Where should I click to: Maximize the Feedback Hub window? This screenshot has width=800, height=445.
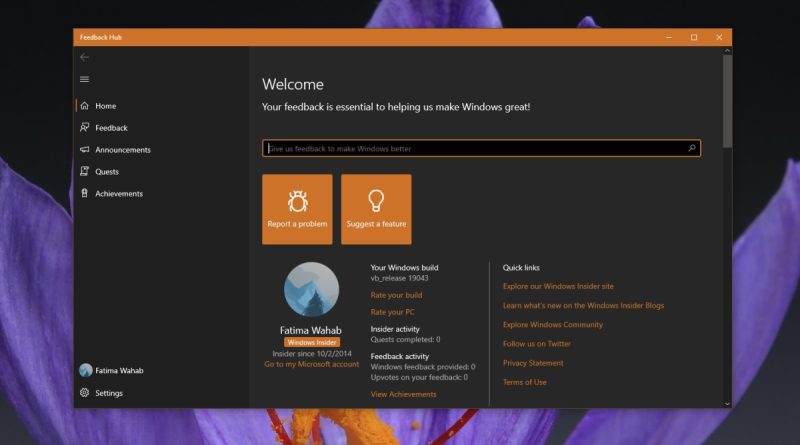(694, 37)
